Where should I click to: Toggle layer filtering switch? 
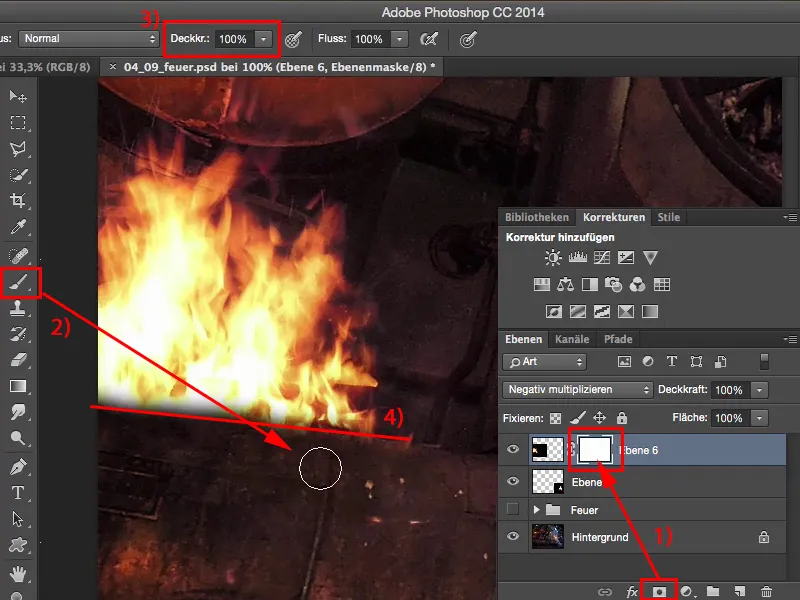click(764, 361)
